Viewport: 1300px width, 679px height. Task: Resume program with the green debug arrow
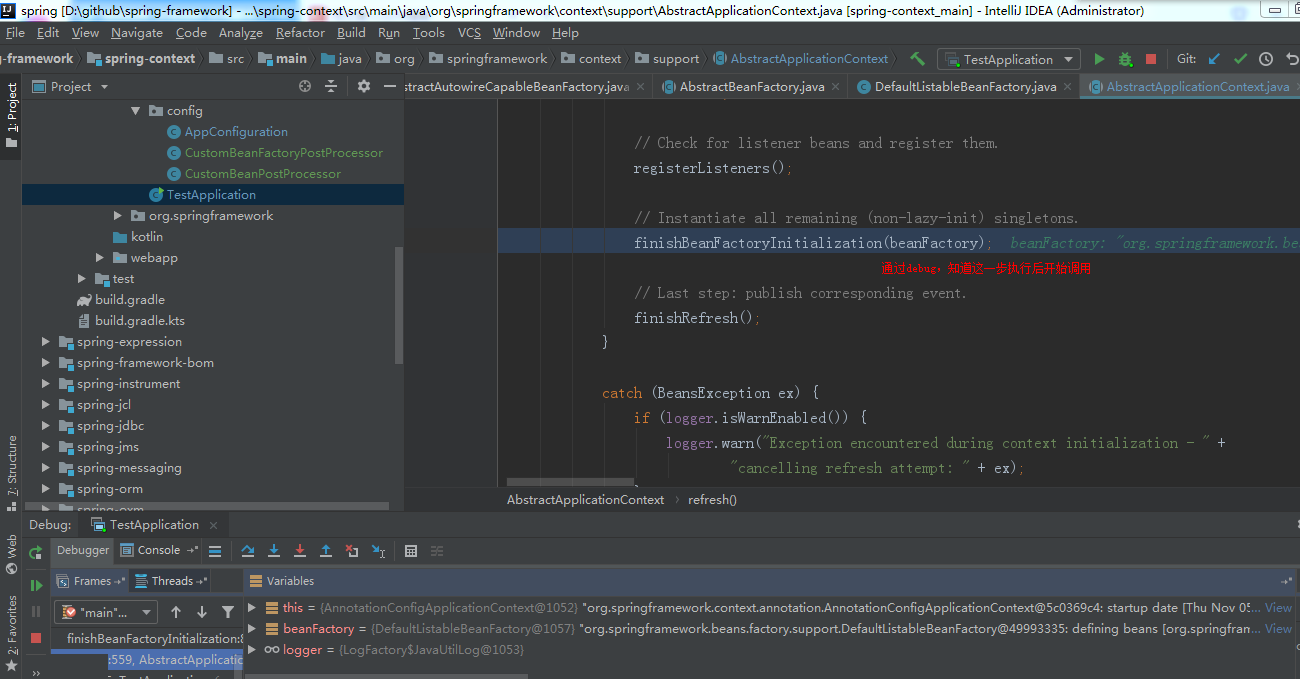coord(36,585)
